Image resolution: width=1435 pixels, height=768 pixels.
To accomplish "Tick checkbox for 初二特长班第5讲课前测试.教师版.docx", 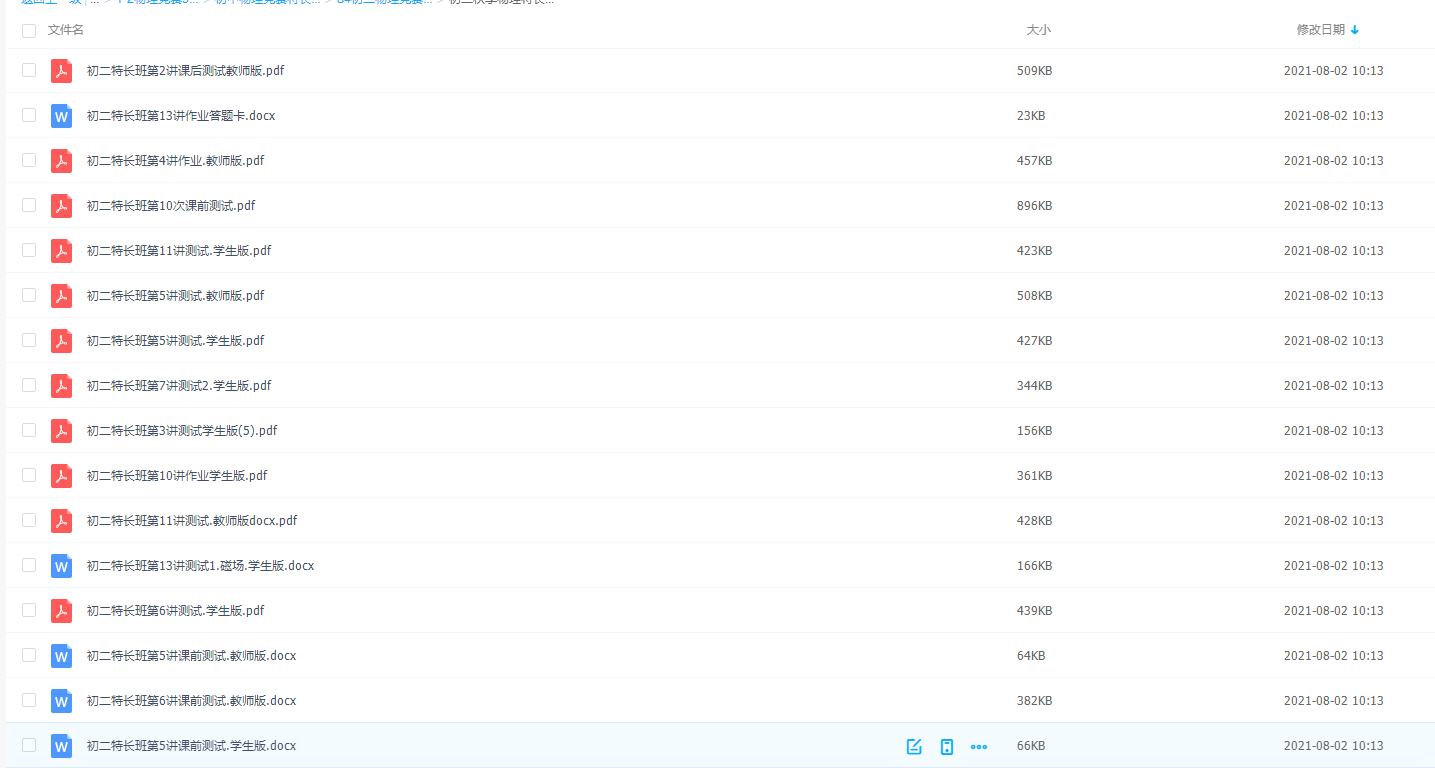I will [x=29, y=655].
